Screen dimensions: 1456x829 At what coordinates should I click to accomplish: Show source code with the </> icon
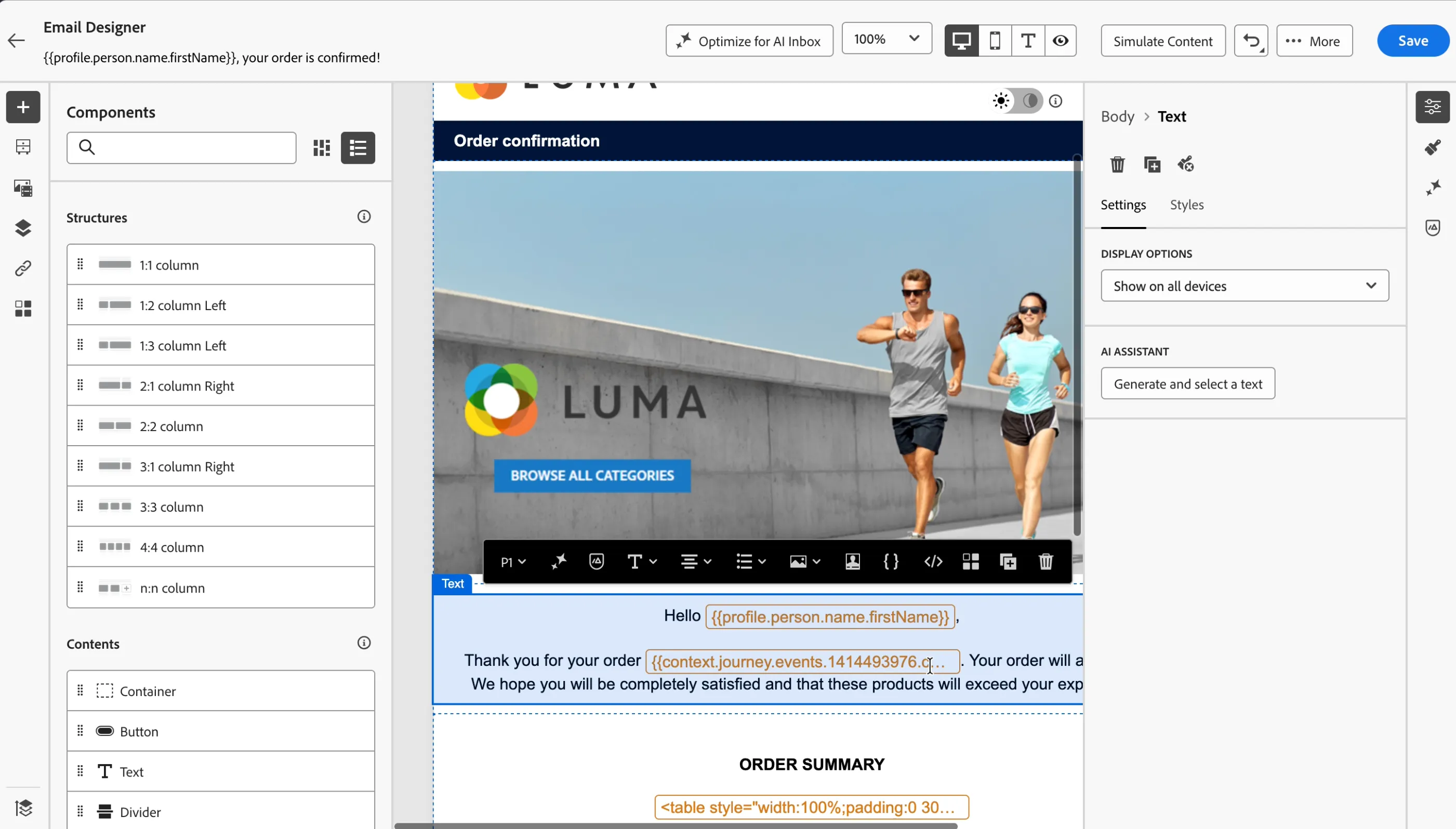(x=933, y=562)
